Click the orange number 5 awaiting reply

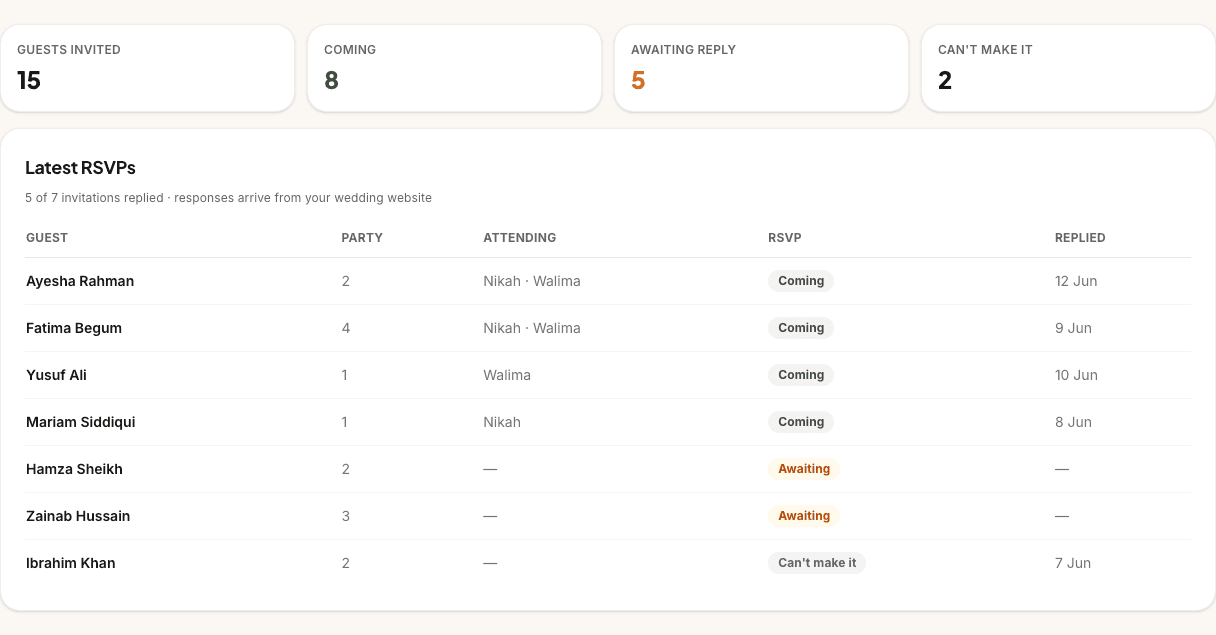click(x=638, y=81)
